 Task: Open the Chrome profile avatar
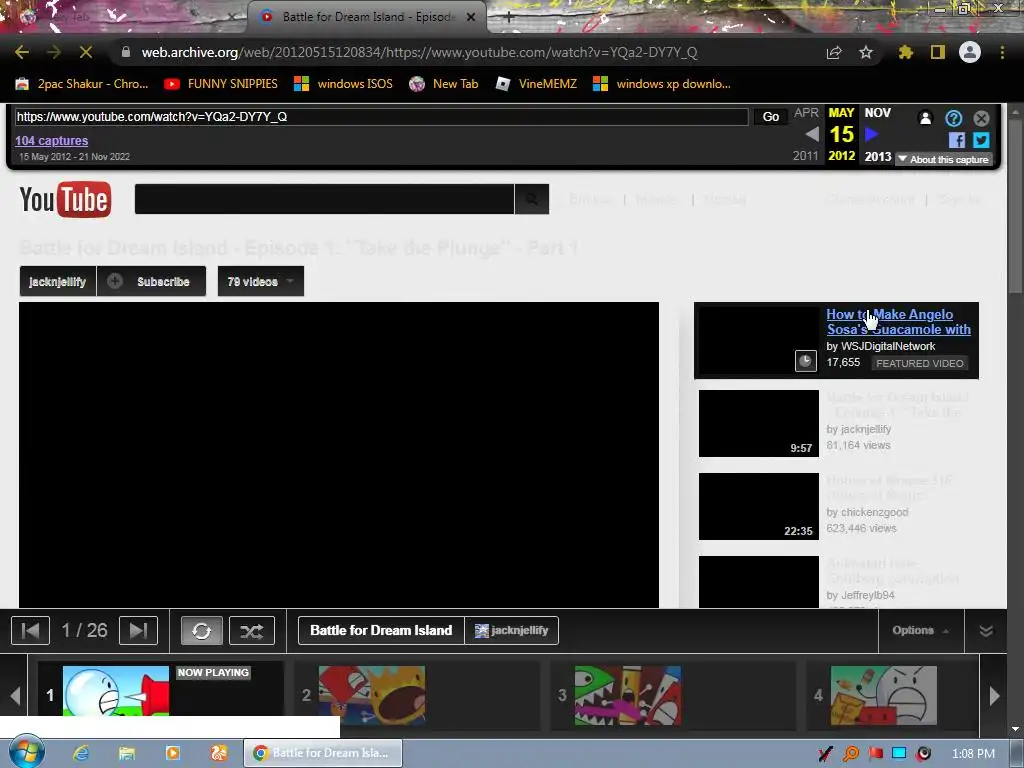click(x=970, y=52)
